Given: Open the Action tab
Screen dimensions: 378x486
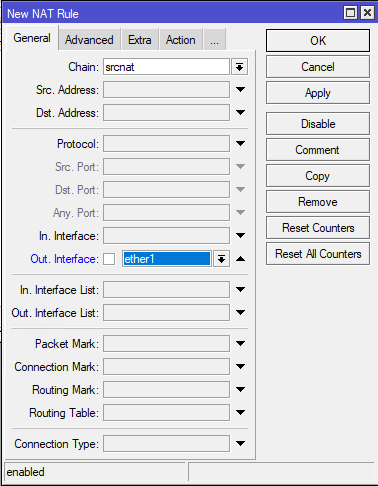Looking at the screenshot, I should [181, 40].
